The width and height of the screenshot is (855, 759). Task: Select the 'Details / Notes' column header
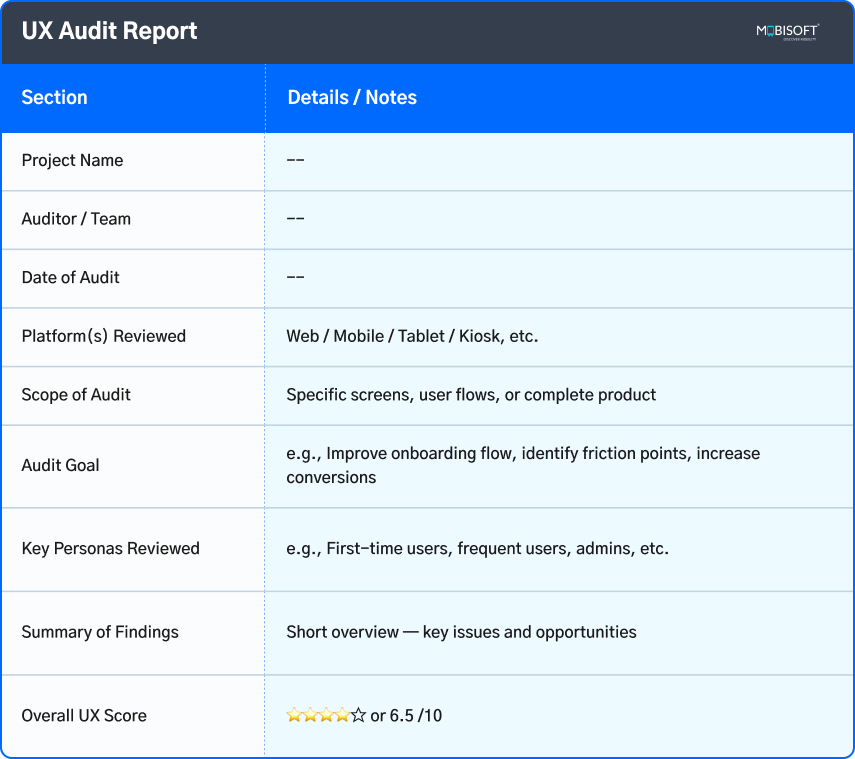tap(352, 97)
